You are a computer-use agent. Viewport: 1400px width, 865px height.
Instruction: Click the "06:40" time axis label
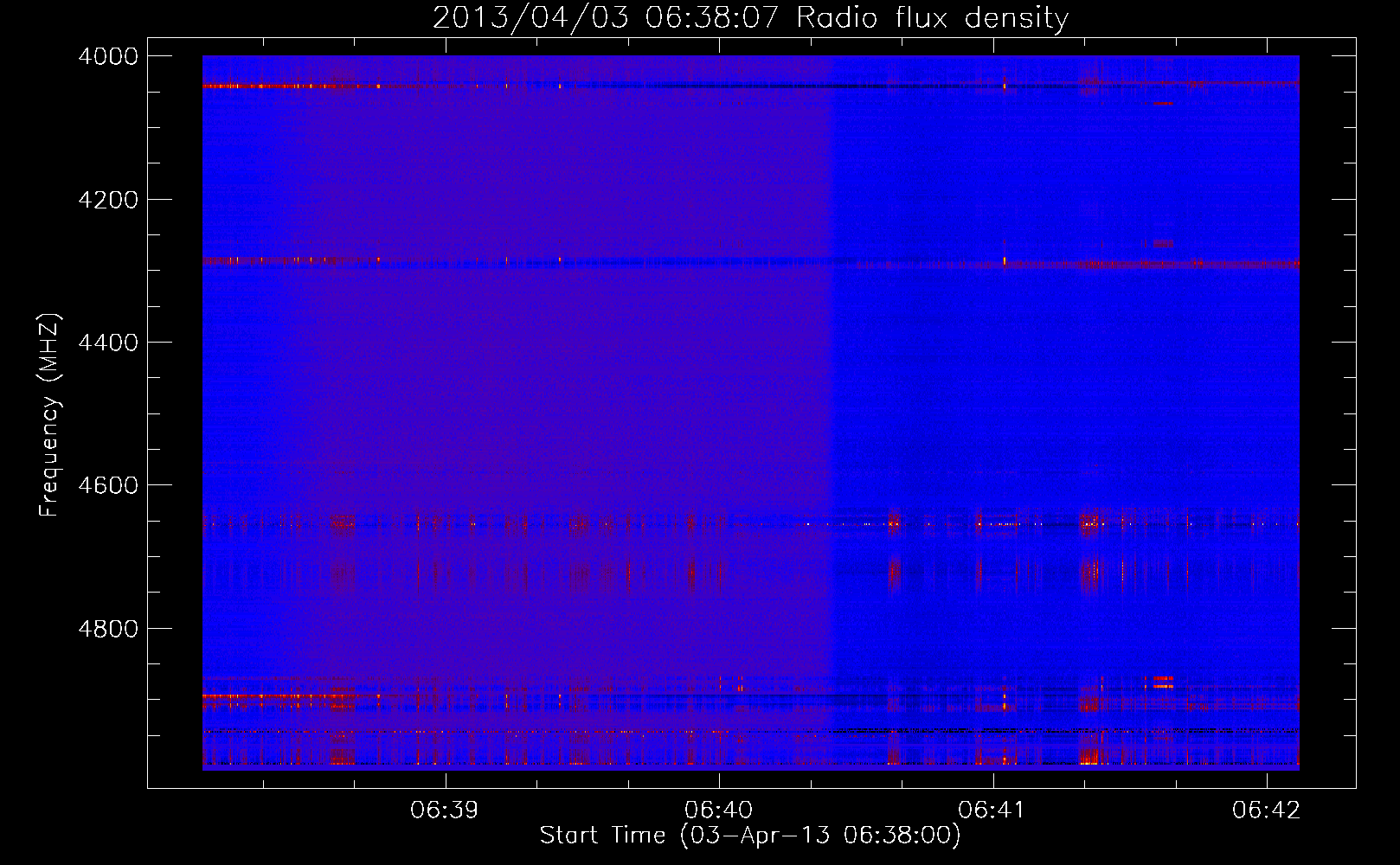coord(719,811)
